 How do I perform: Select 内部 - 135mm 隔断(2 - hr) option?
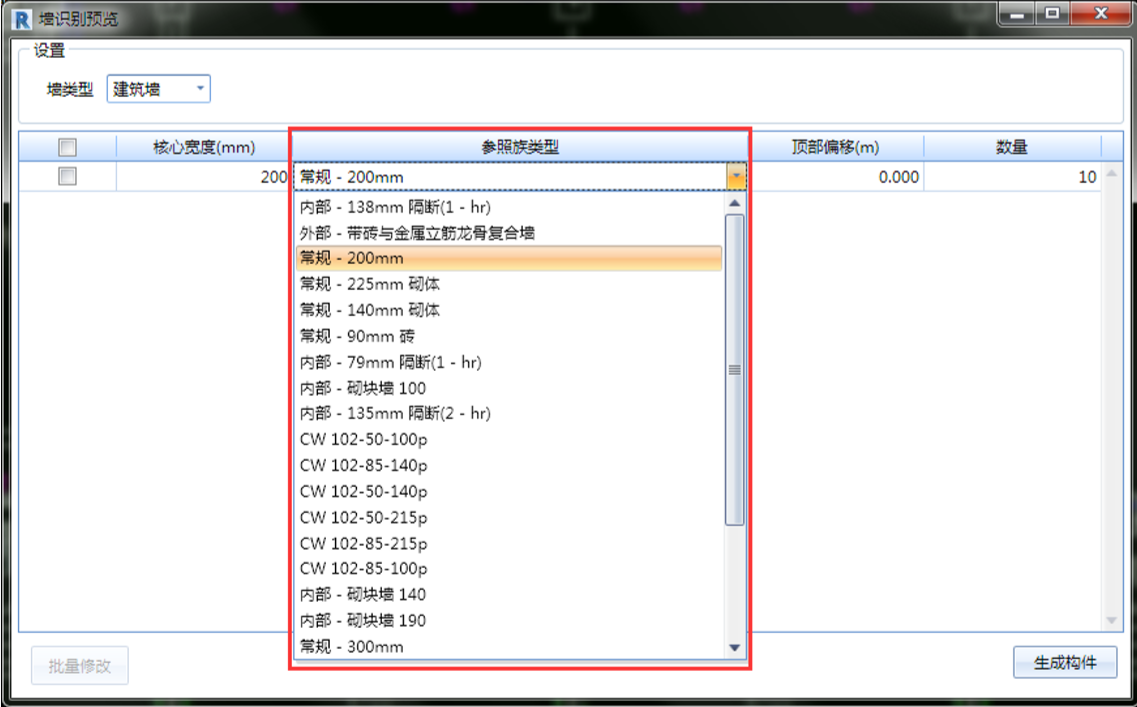point(509,413)
